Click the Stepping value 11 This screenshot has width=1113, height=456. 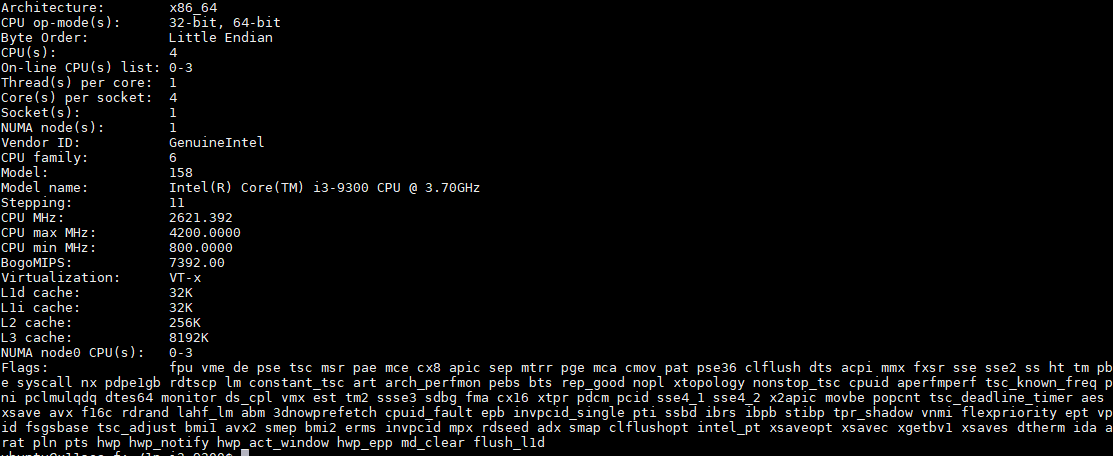[x=177, y=202]
